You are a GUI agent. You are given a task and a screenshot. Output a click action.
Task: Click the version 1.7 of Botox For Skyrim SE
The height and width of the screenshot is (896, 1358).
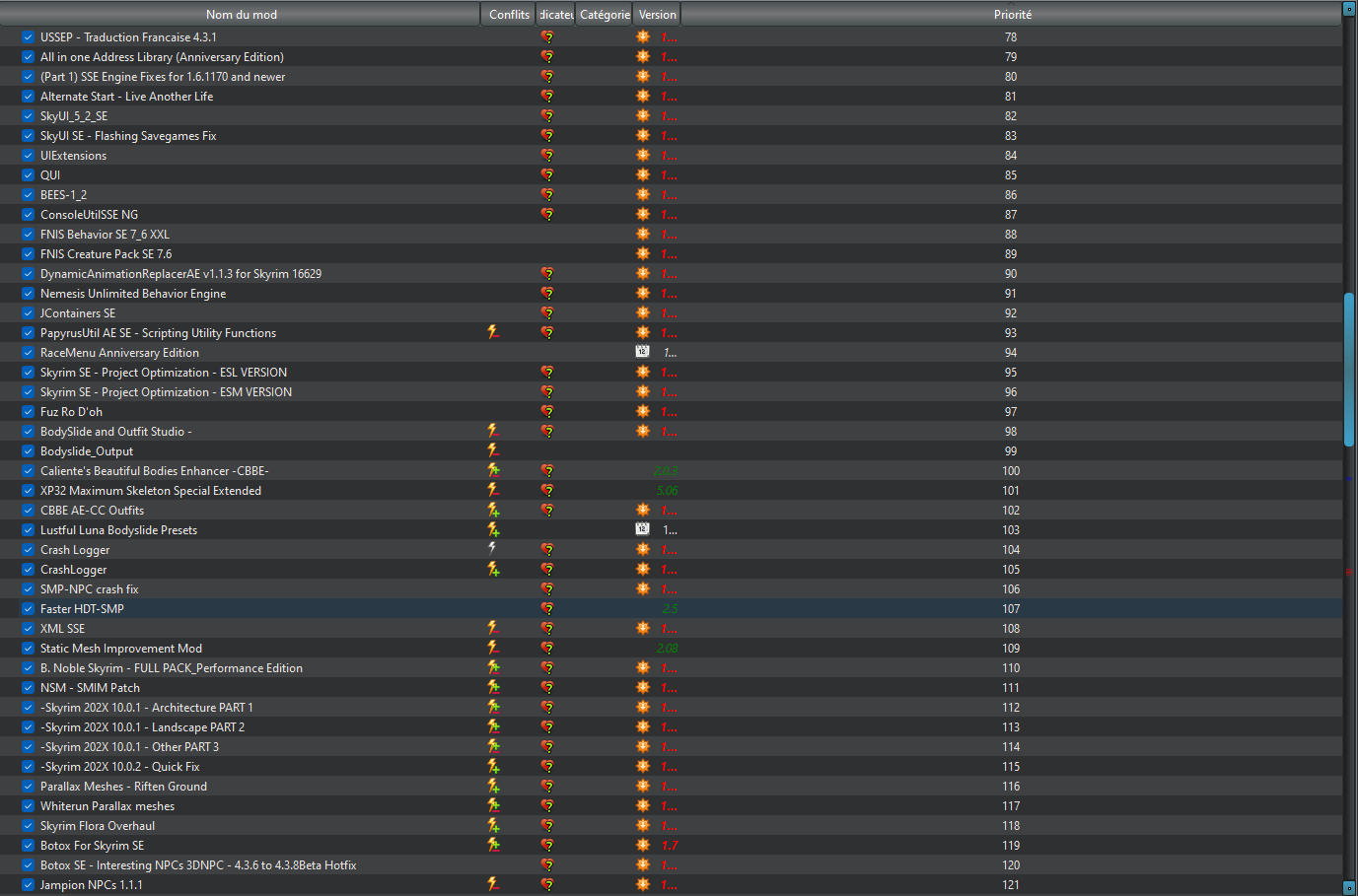click(x=670, y=845)
